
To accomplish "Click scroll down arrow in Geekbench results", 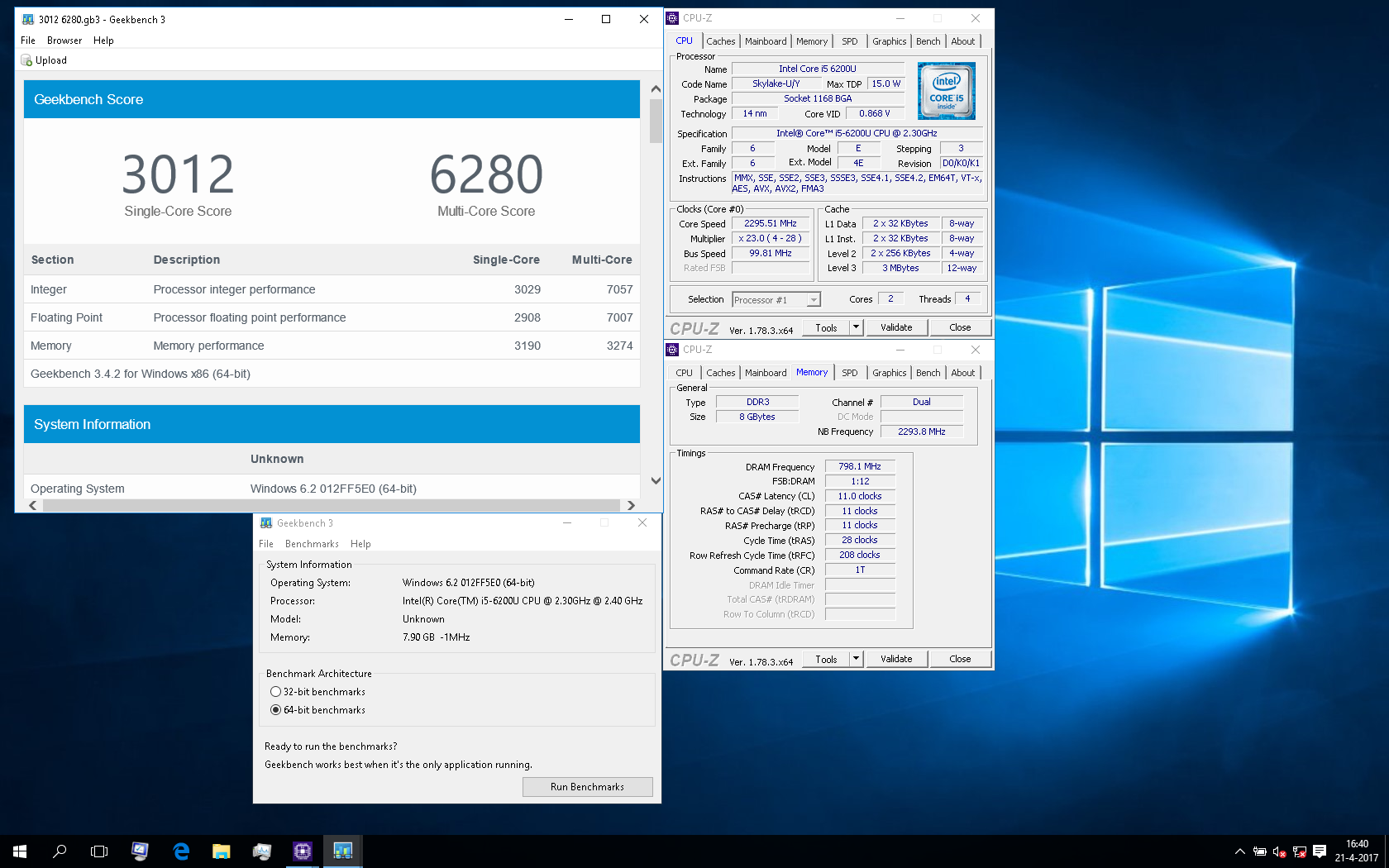I will (656, 480).
